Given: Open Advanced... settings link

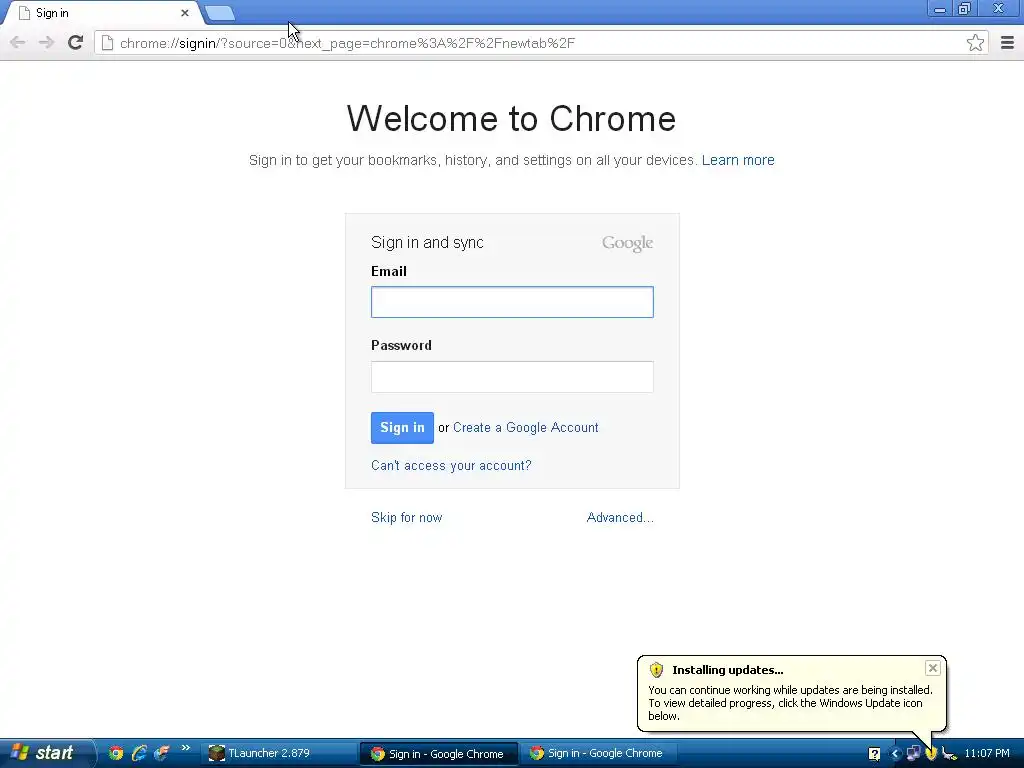Looking at the screenshot, I should pyautogui.click(x=620, y=517).
